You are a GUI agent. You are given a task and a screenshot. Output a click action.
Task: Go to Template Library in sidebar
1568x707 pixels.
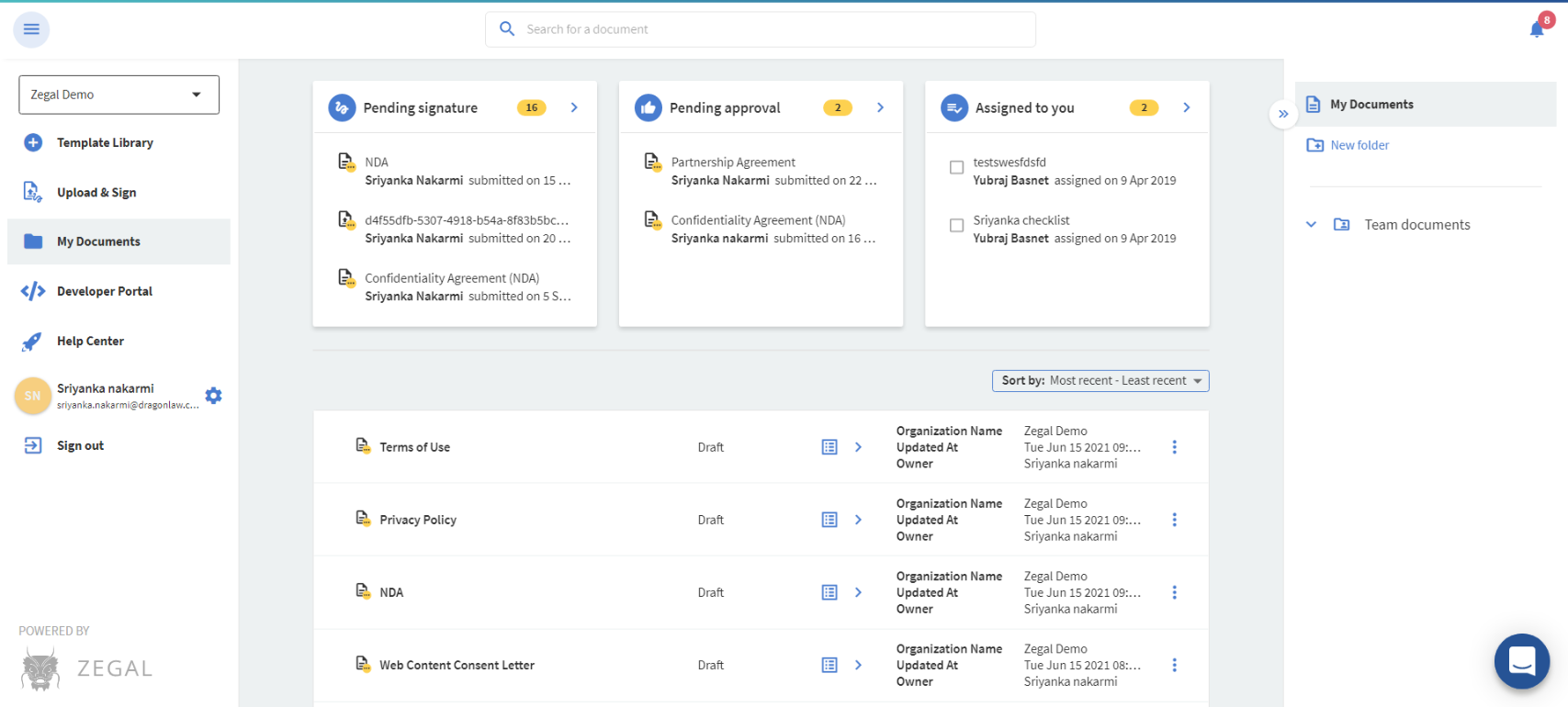pos(105,142)
